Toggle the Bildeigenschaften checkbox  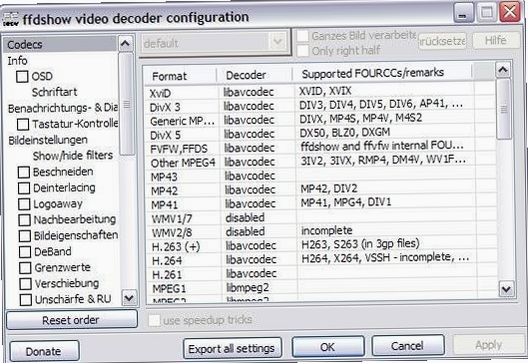[25, 236]
